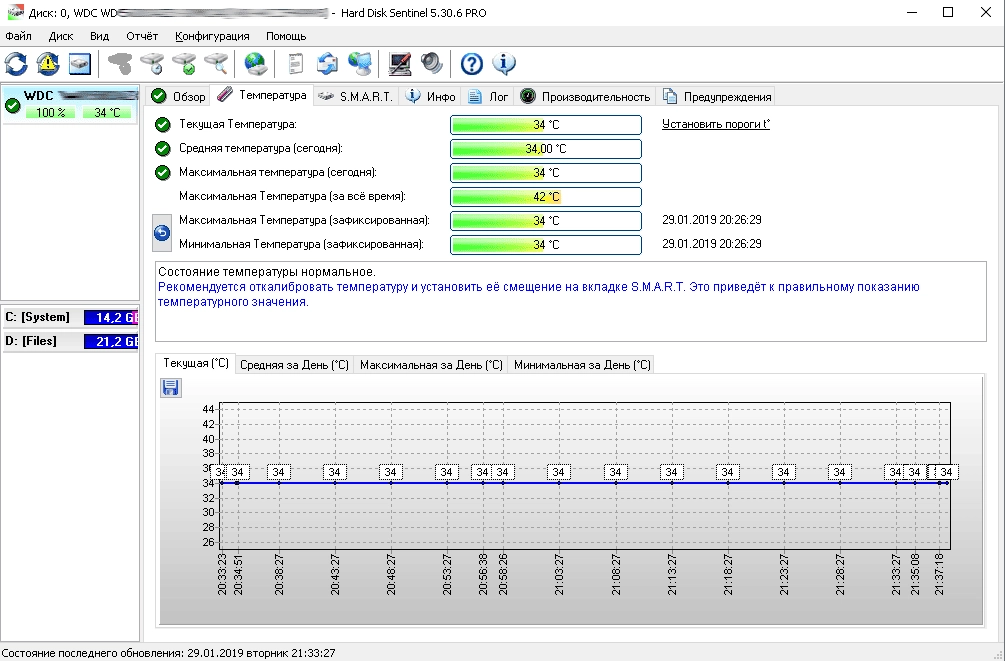
Task: Select the Минимальная за День graph tab
Action: coord(582,365)
